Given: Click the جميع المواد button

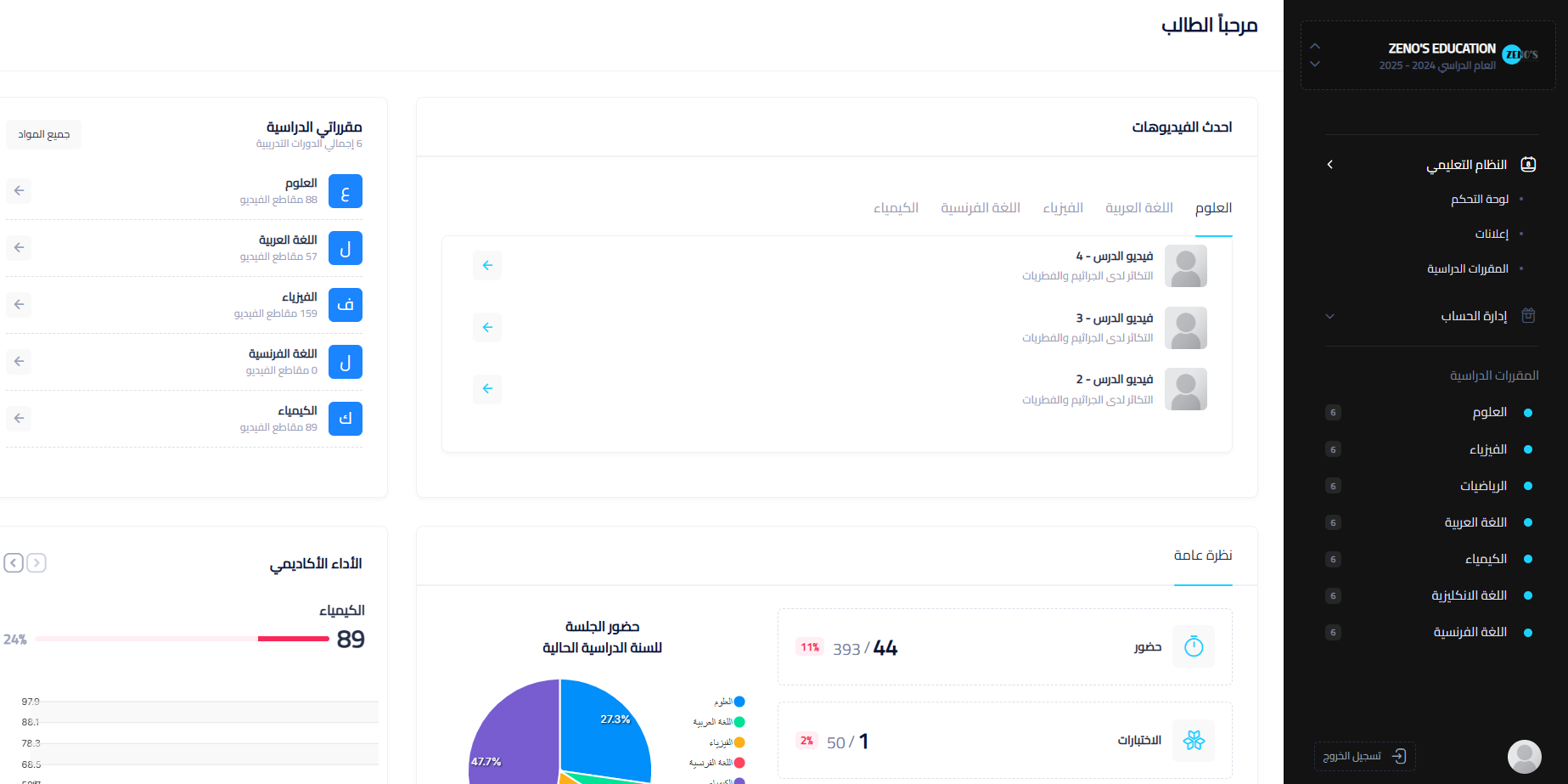Looking at the screenshot, I should tap(44, 134).
